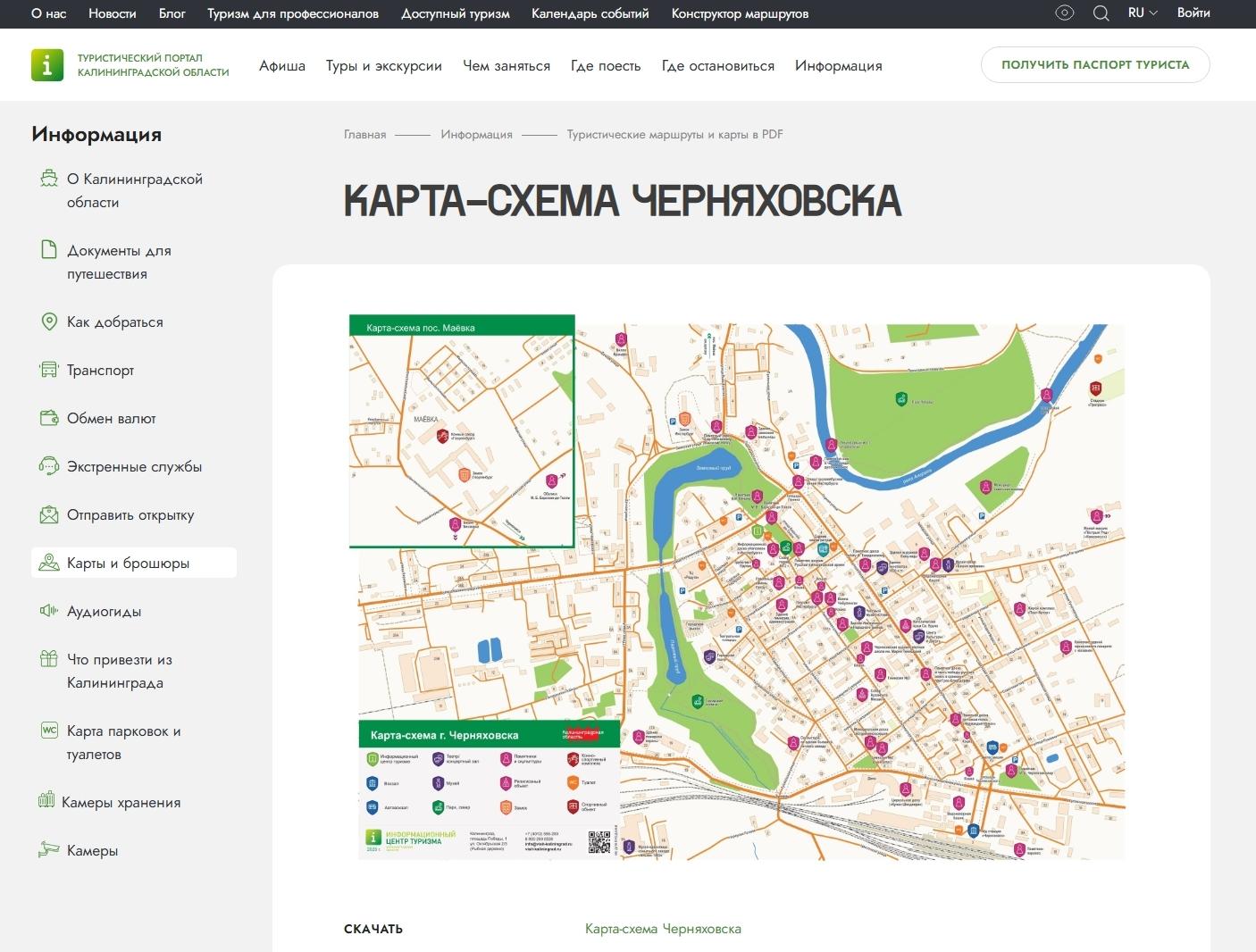Open the Где поесть menu
1256x952 pixels.
point(606,66)
